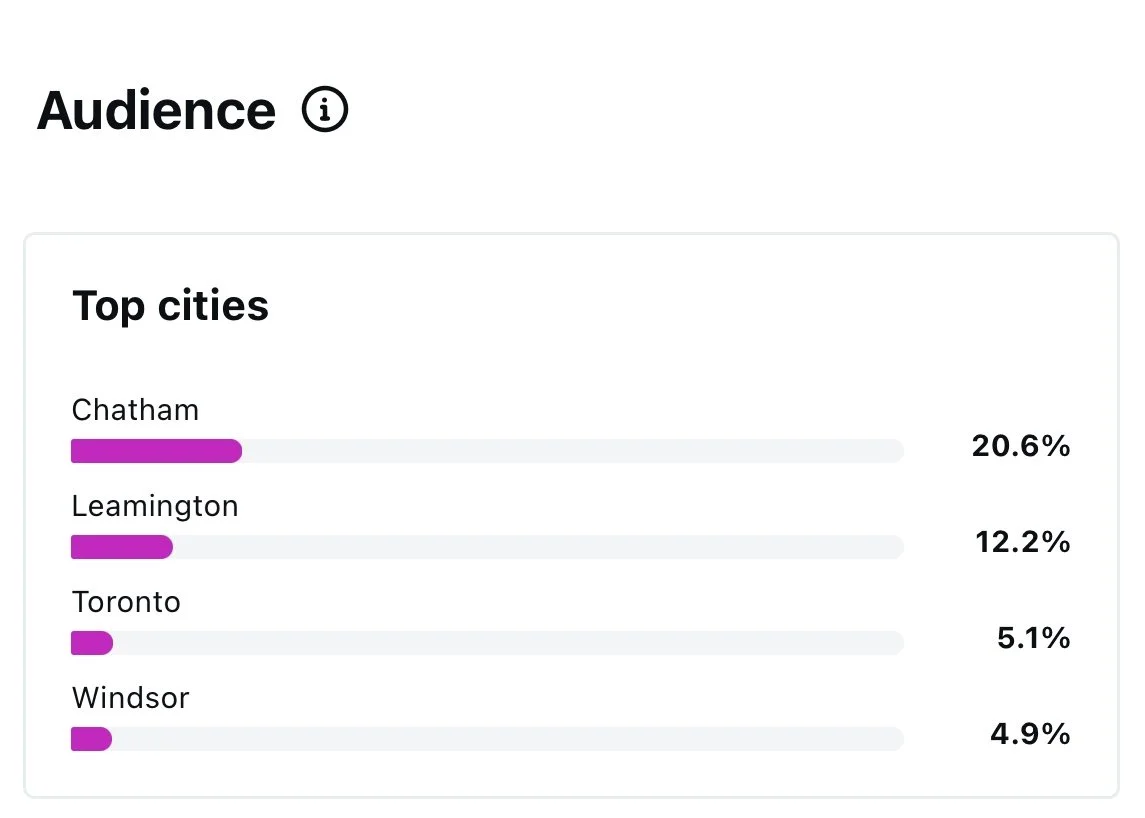1145x818 pixels.
Task: Click the 20.6% percentage value
Action: 1020,446
